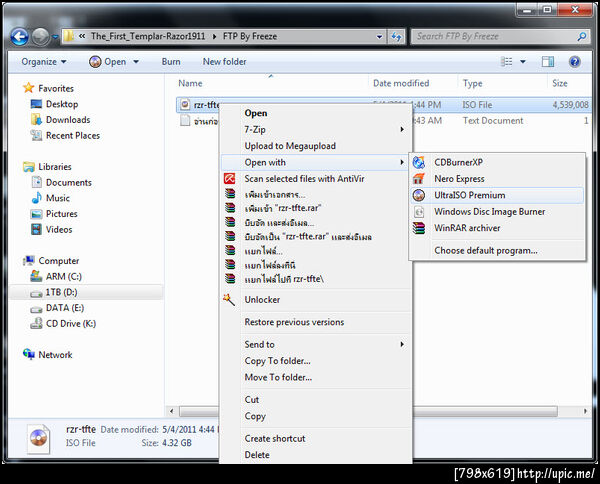This screenshot has height=484, width=600.
Task: Select the CDBurnerXP icon in submenu
Action: [x=419, y=162]
